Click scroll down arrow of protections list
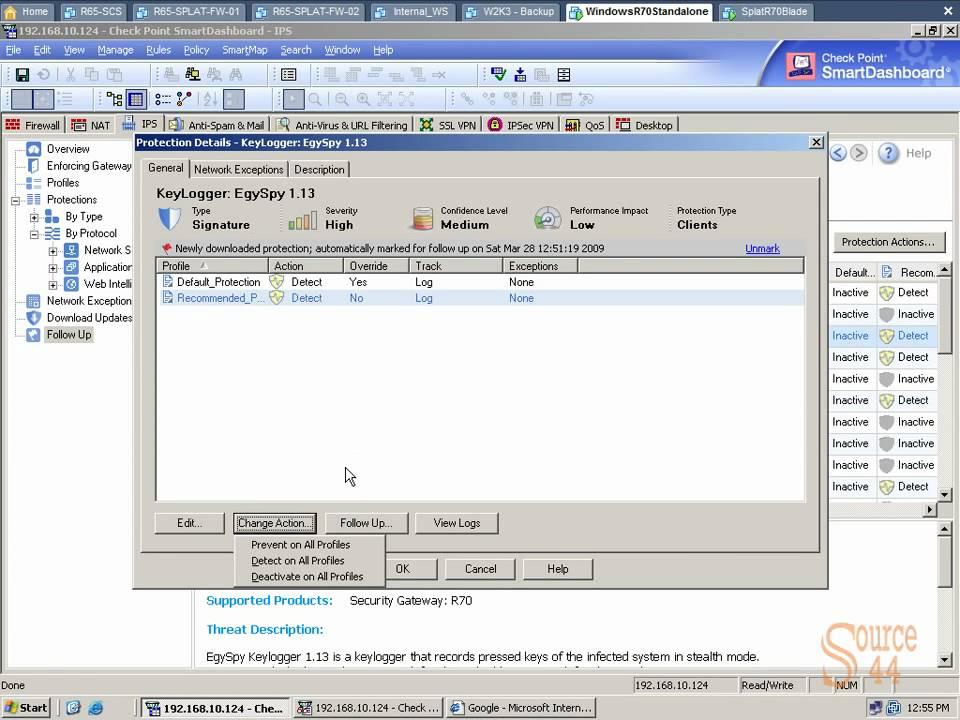Screen dimensions: 960x720 (x=944, y=494)
